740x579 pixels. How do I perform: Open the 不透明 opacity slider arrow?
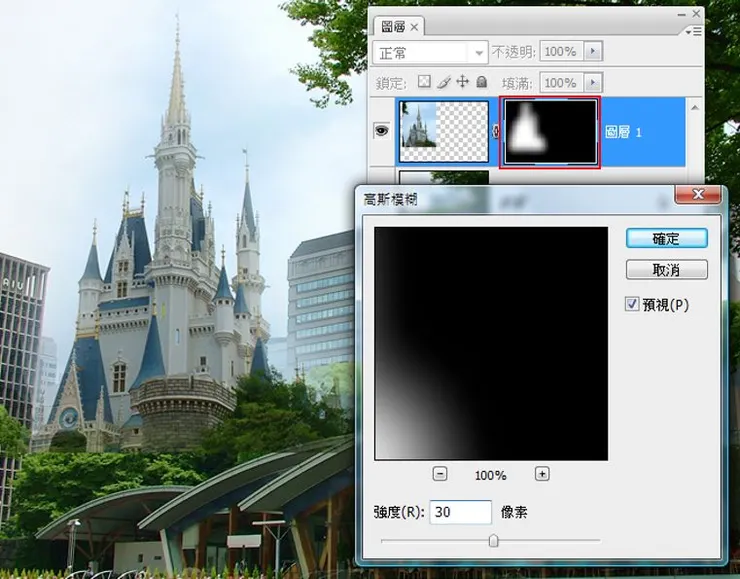593,52
